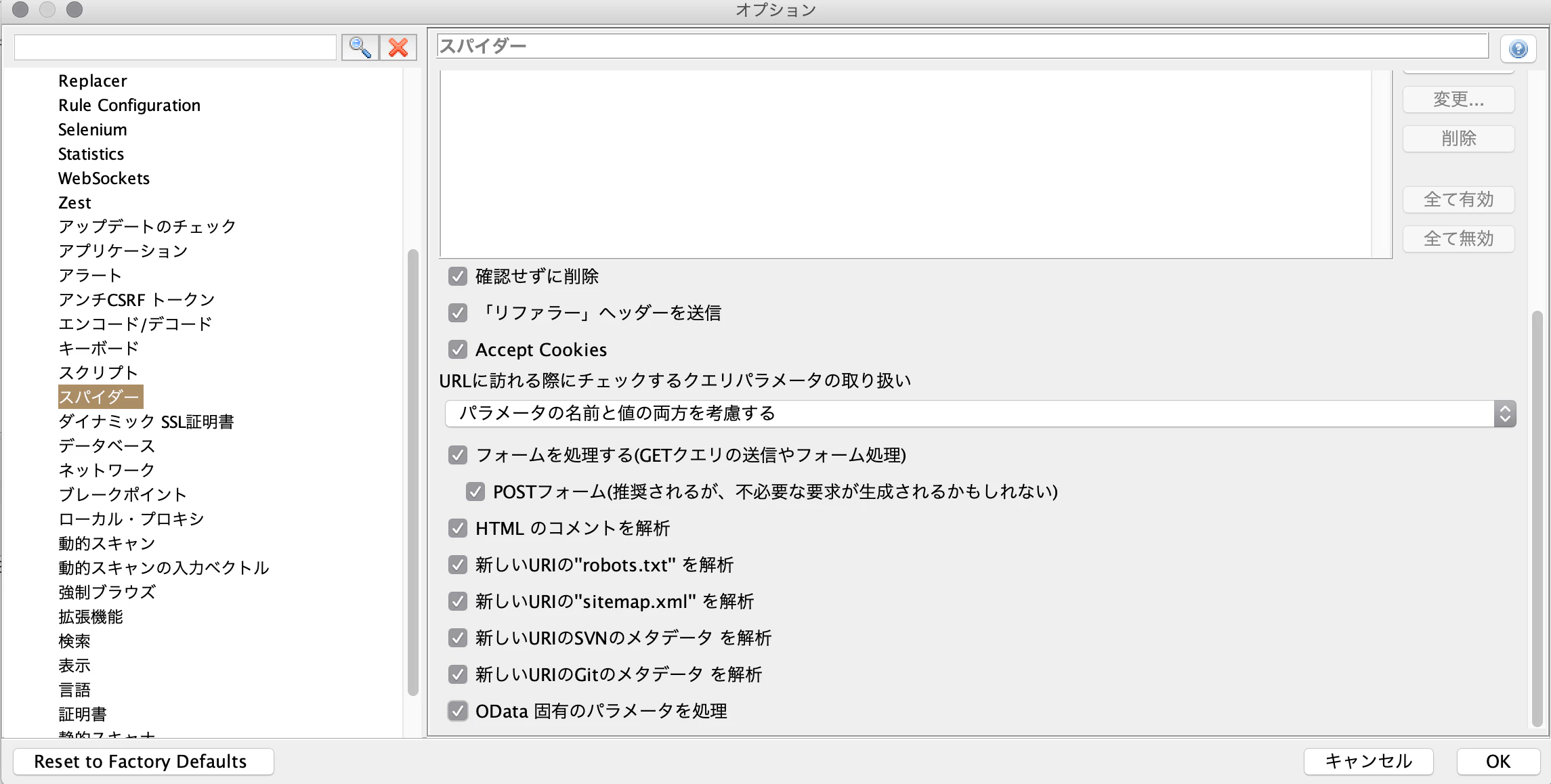Screen dimensions: 1551x784
Task: Select 言語 in options tree
Action: tap(75, 690)
